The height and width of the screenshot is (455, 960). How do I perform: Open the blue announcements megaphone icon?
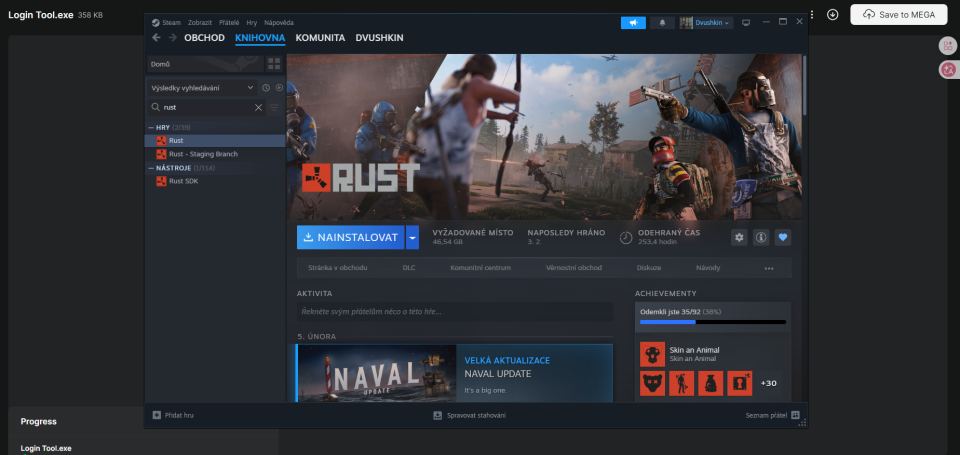pos(633,23)
